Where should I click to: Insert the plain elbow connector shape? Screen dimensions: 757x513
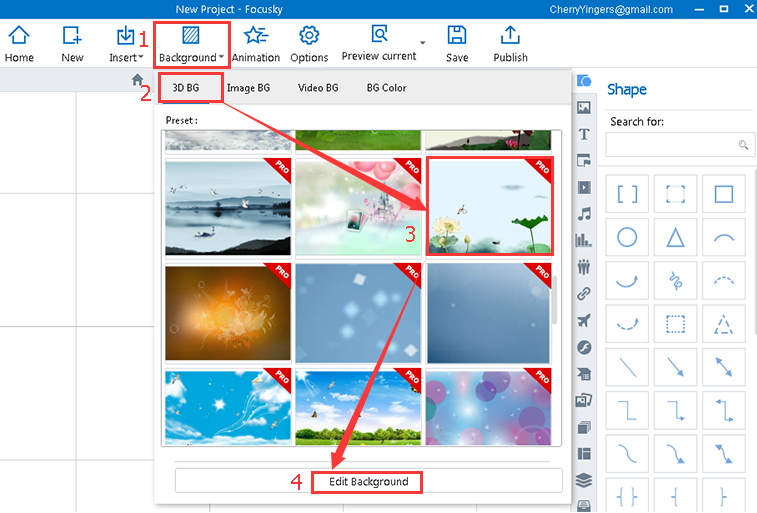click(627, 410)
